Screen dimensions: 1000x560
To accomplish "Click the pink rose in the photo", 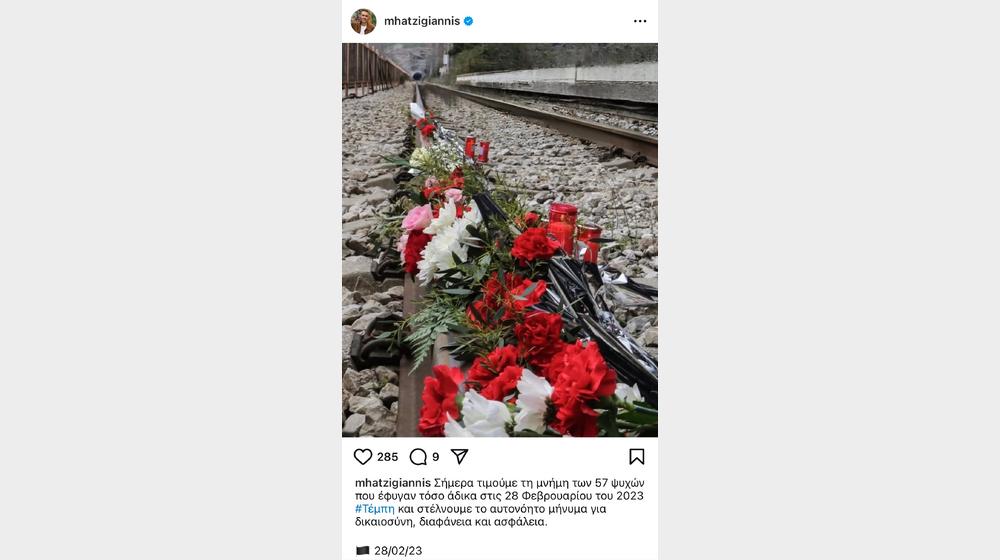I will click(417, 217).
